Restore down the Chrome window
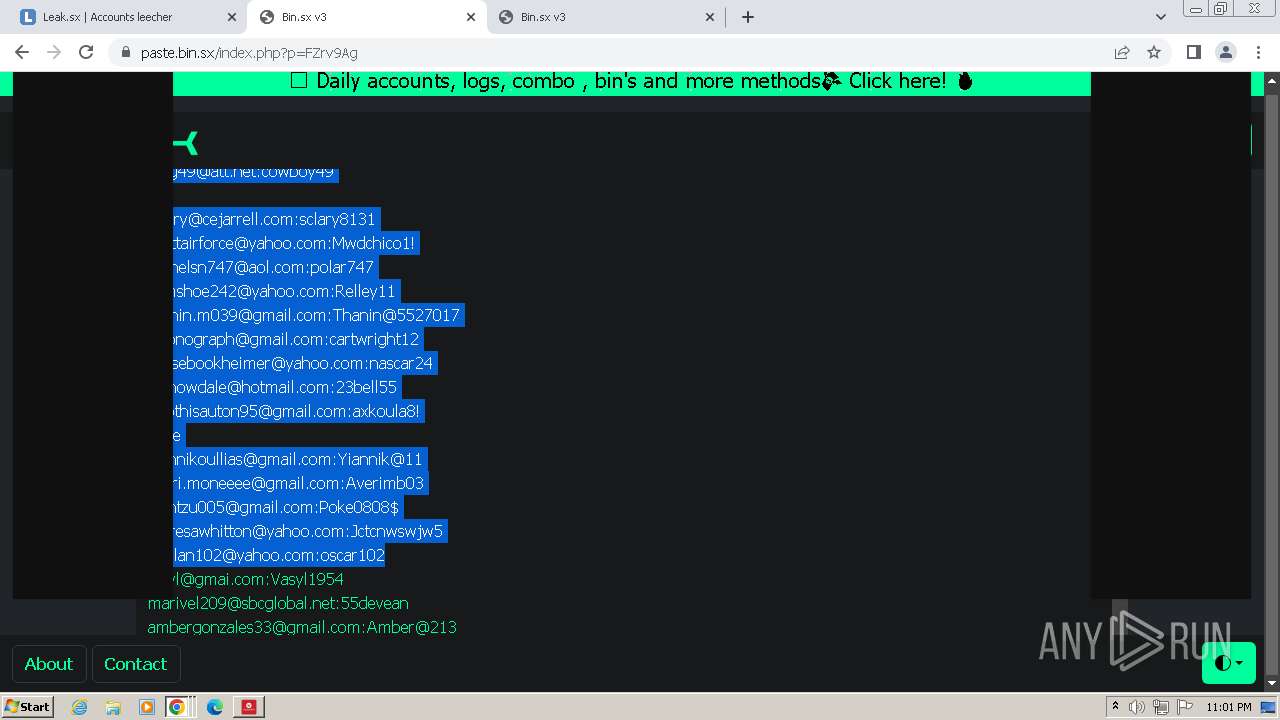This screenshot has width=1280, height=720. coord(1221,9)
